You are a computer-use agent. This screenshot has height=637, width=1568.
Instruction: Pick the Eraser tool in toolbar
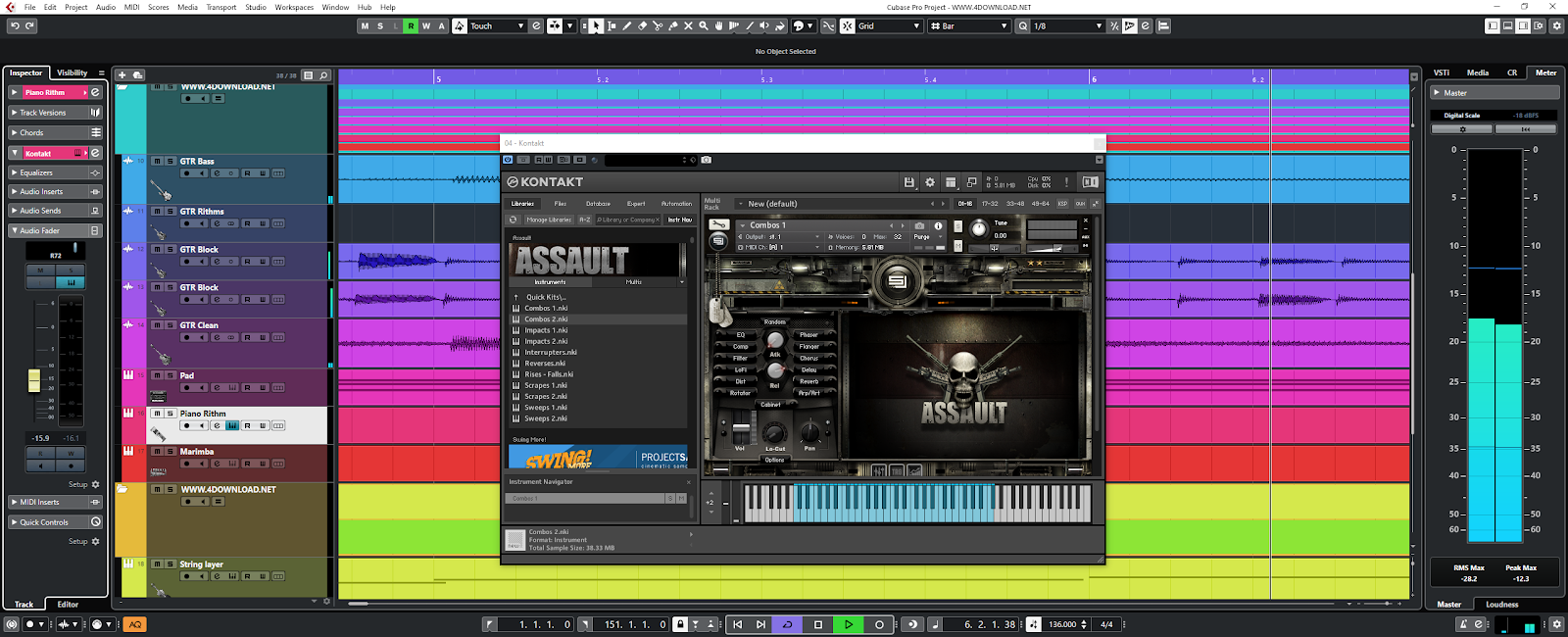tap(642, 26)
